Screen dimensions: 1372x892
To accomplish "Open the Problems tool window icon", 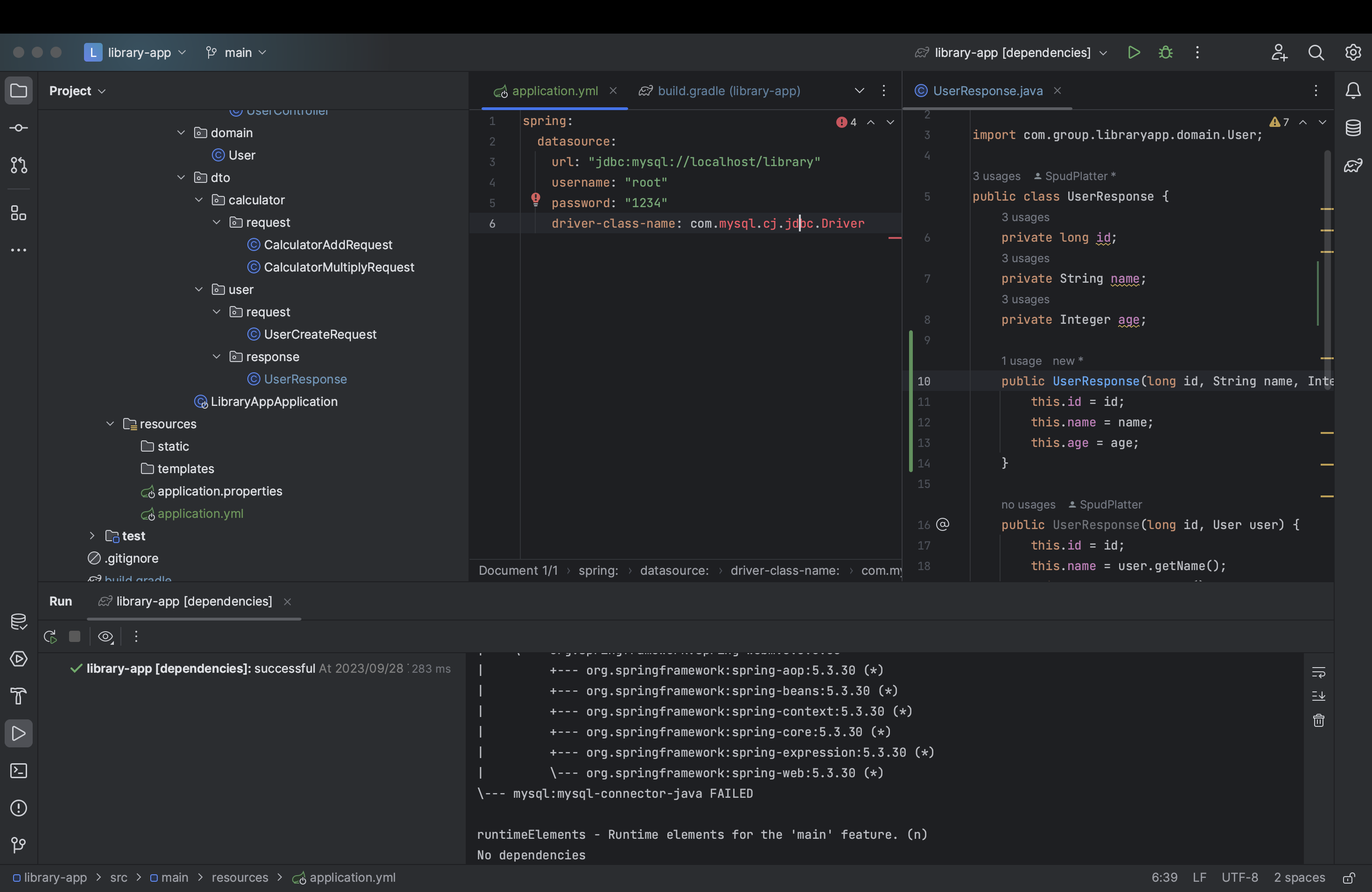I will tap(19, 808).
